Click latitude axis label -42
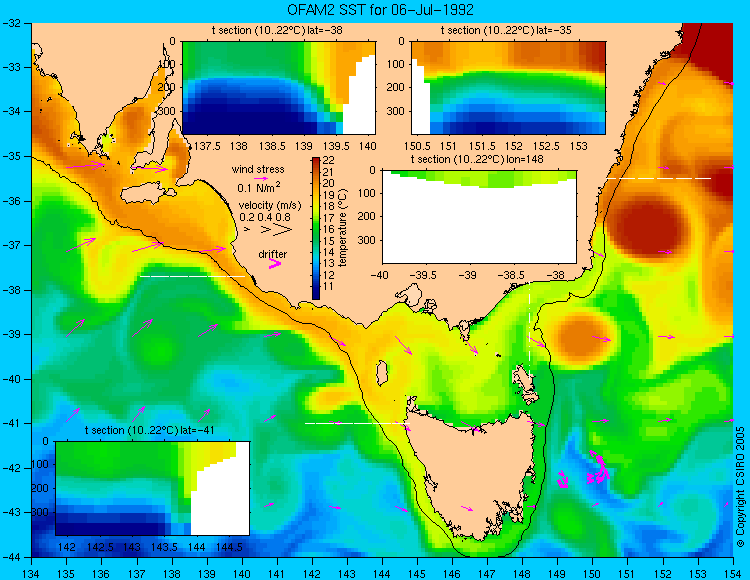 point(11,468)
